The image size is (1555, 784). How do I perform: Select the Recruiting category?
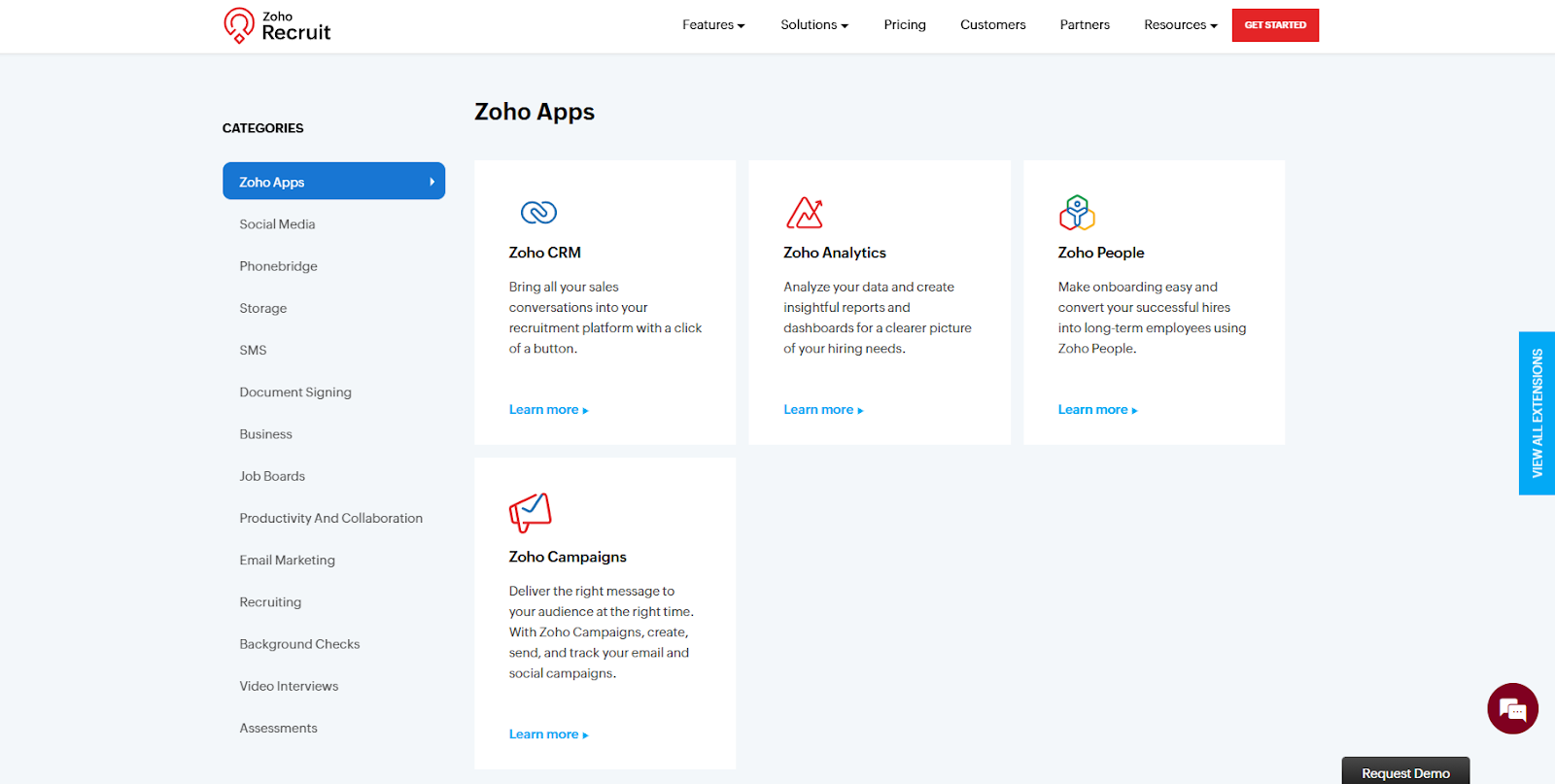pos(270,602)
